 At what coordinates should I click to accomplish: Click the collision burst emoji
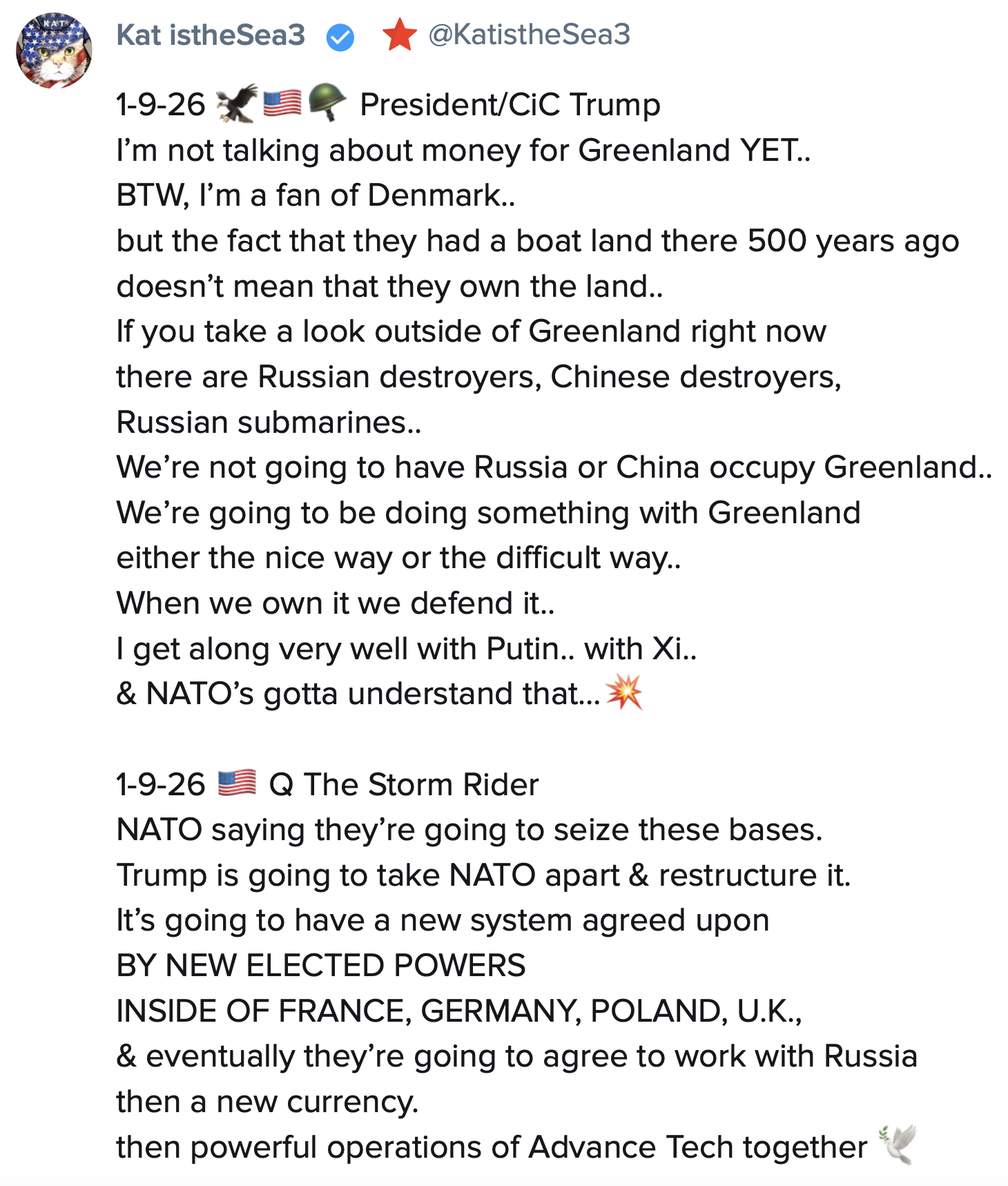(x=624, y=692)
